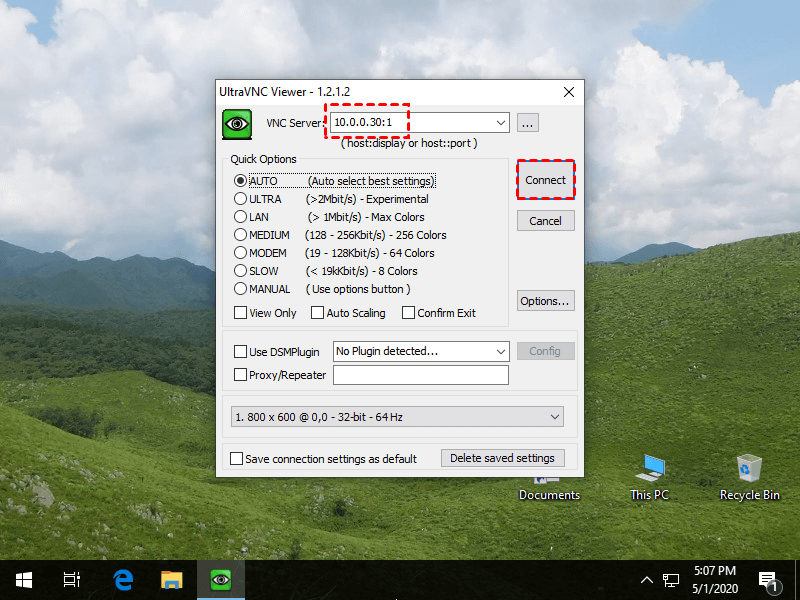Open the Action Center notification icon
Image resolution: width=800 pixels, height=600 pixels.
click(768, 581)
